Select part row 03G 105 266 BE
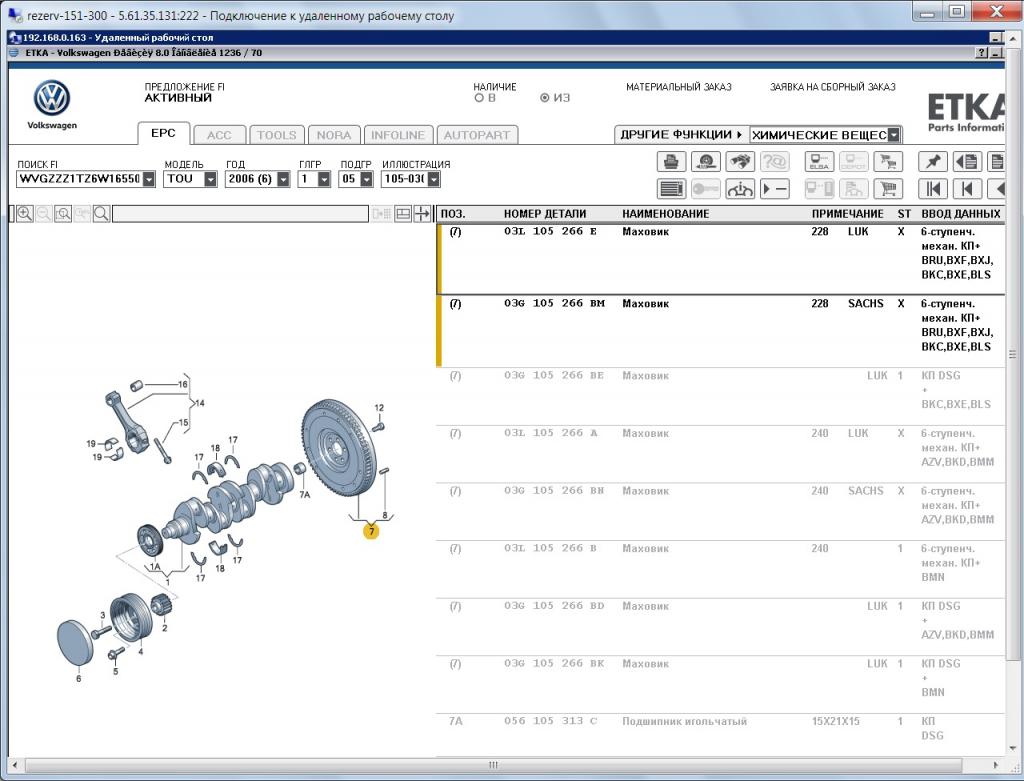This screenshot has height=781, width=1024. 720,396
